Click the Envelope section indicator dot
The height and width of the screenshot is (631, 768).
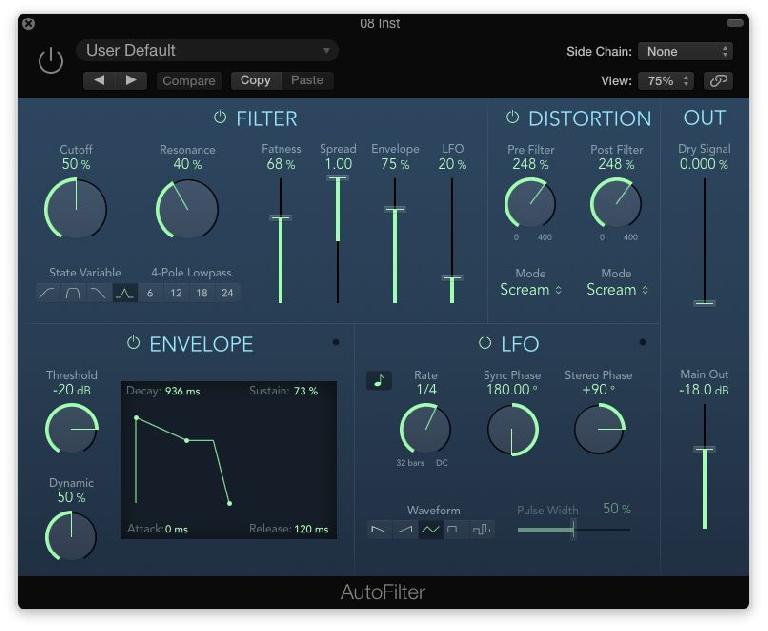[x=336, y=342]
